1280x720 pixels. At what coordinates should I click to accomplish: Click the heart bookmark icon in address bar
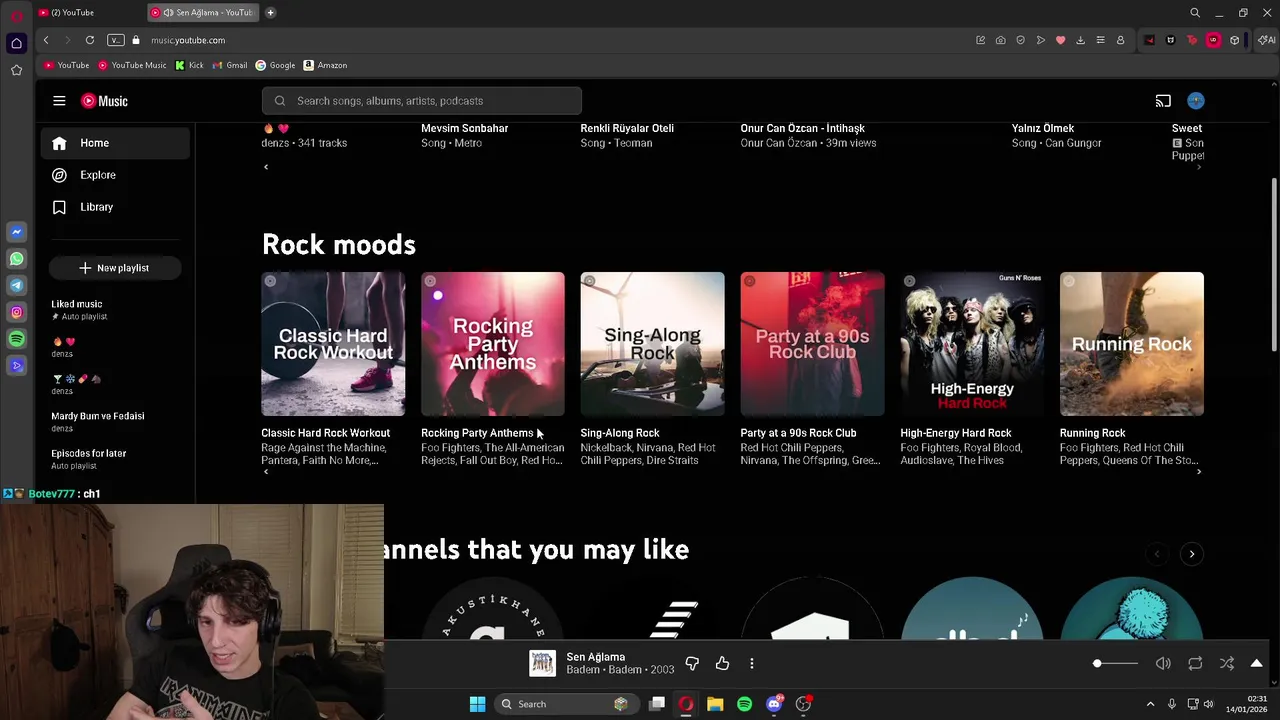pyautogui.click(x=1060, y=40)
